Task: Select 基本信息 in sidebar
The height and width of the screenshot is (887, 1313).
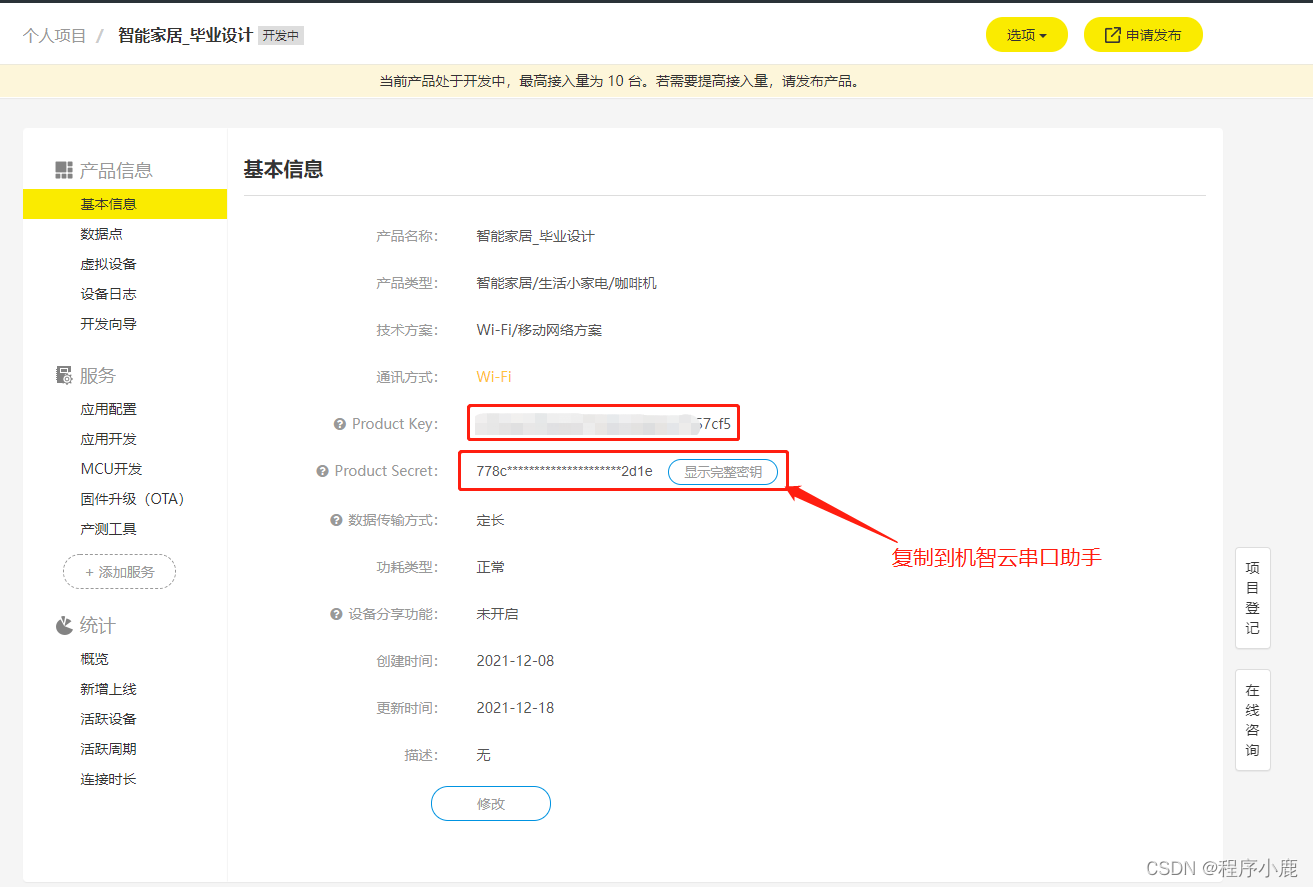Action: tap(125, 204)
